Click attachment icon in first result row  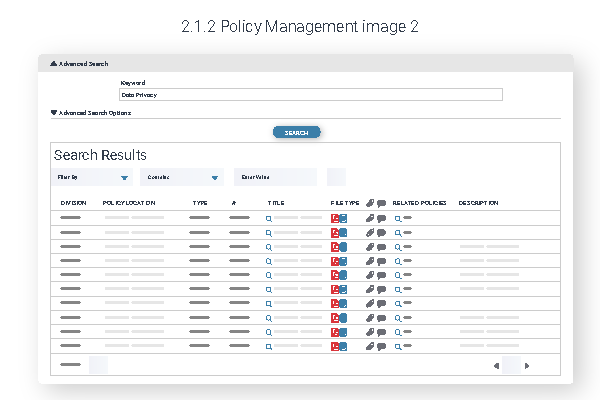(x=370, y=218)
